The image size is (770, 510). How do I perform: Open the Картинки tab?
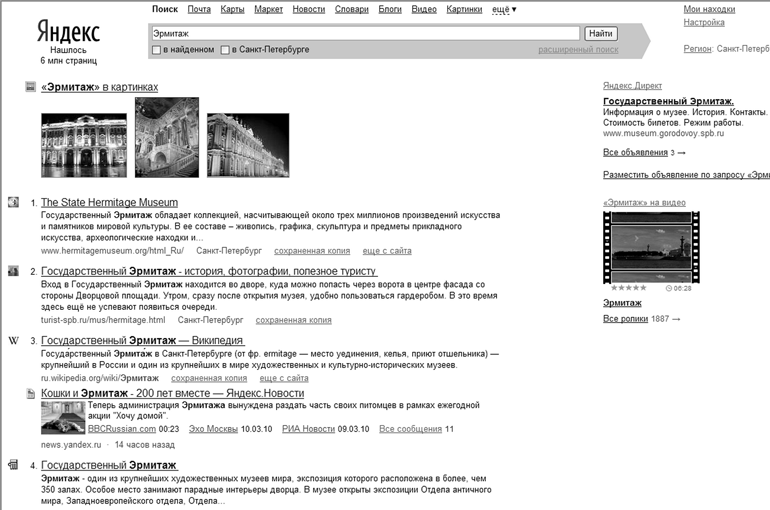(x=464, y=9)
